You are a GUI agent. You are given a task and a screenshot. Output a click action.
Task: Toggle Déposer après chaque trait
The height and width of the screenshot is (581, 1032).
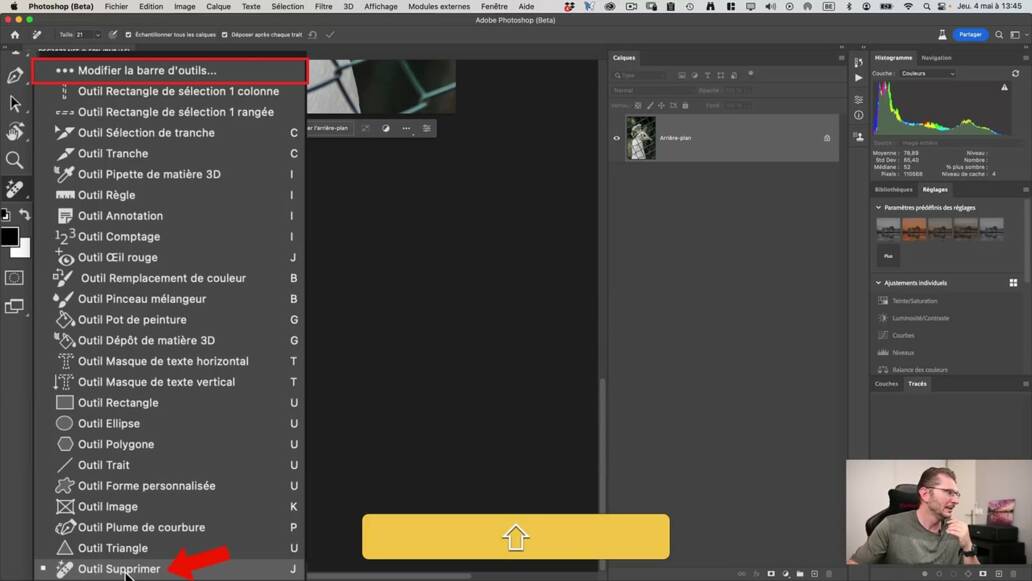[x=223, y=34]
